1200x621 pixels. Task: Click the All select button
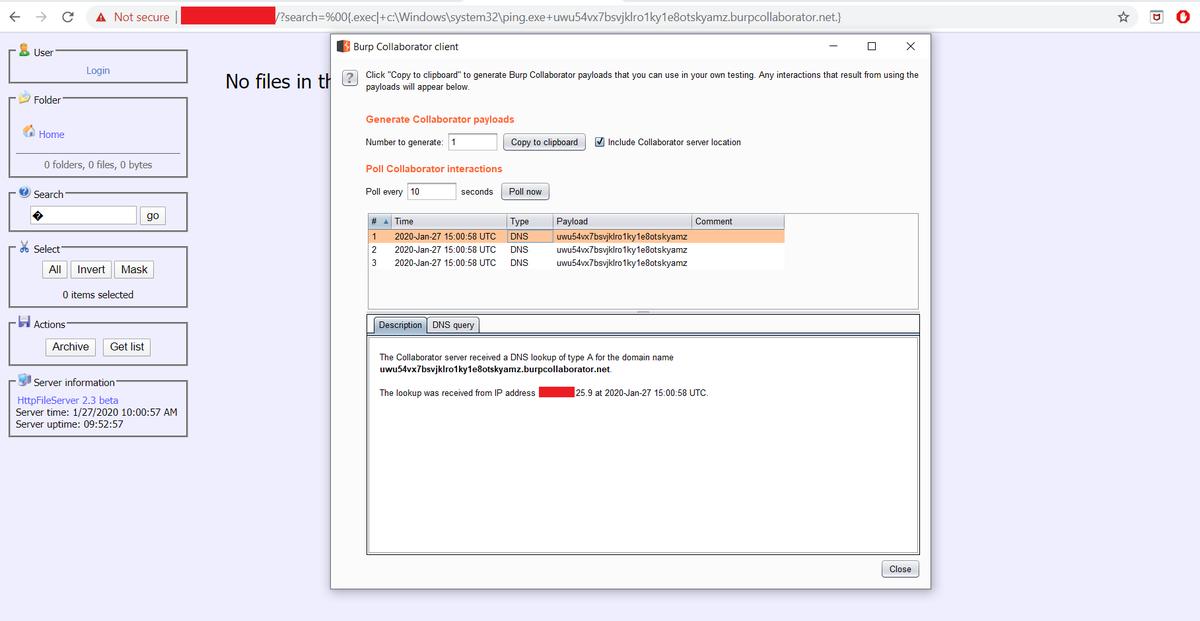click(55, 269)
